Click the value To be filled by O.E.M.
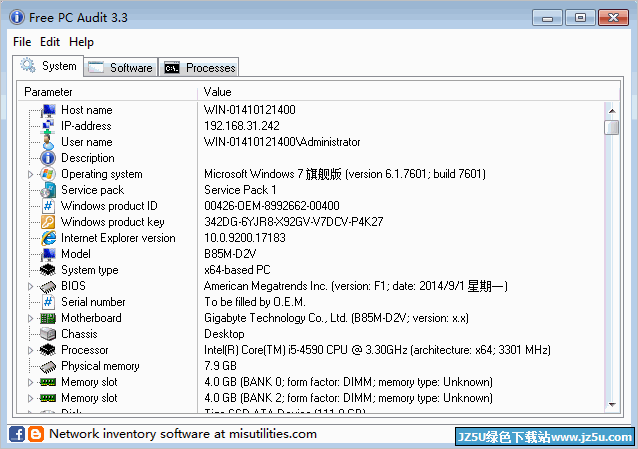The height and width of the screenshot is (449, 638). 255,302
